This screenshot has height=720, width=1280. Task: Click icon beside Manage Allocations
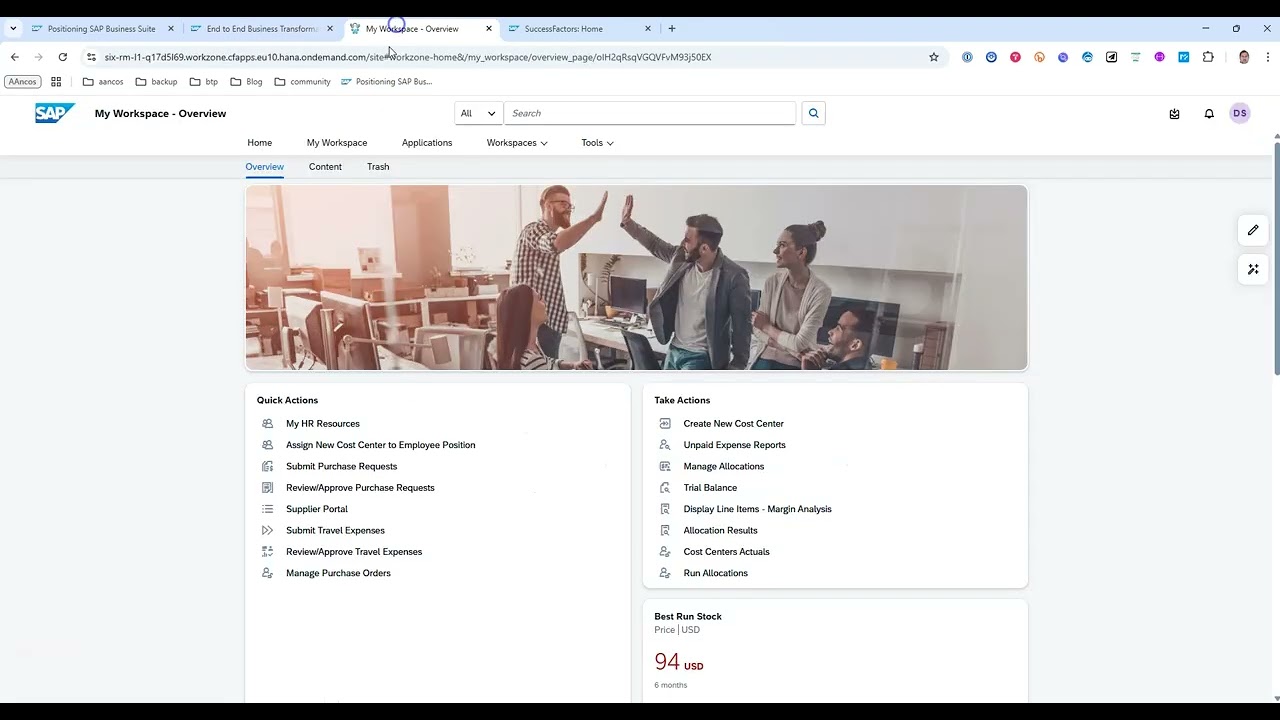coord(665,466)
